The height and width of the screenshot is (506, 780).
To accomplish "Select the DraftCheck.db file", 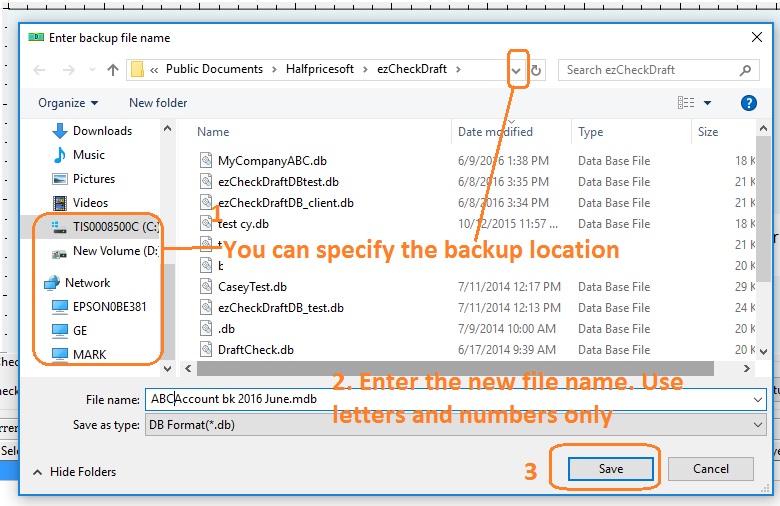I will tap(255, 350).
